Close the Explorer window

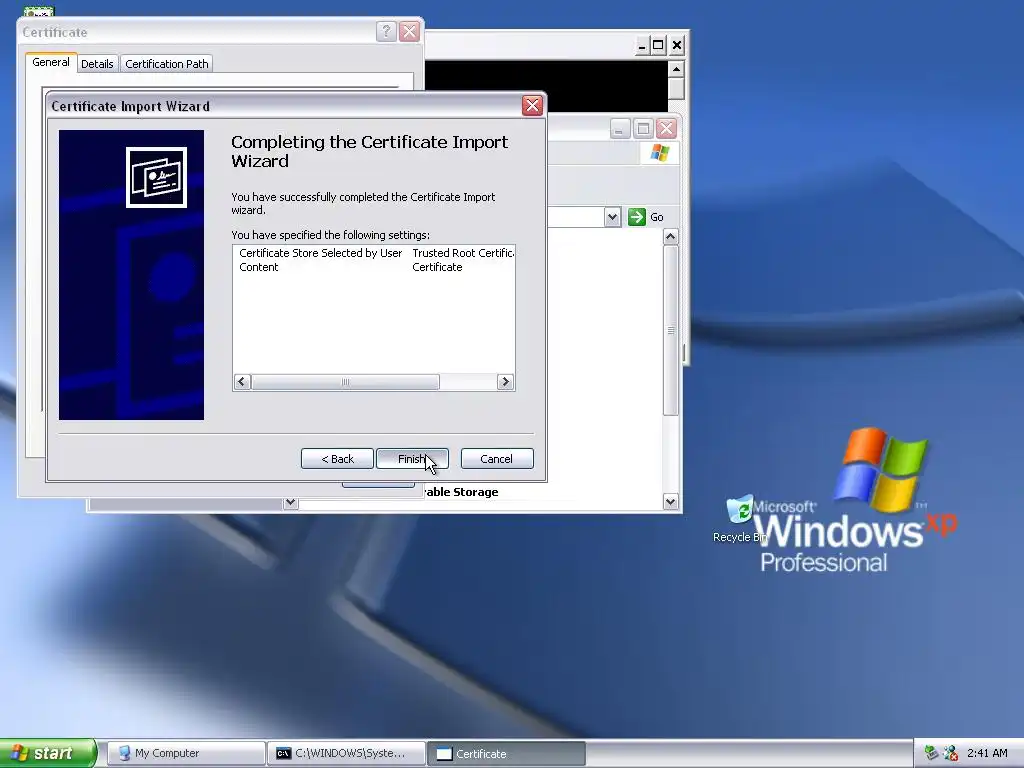point(666,129)
